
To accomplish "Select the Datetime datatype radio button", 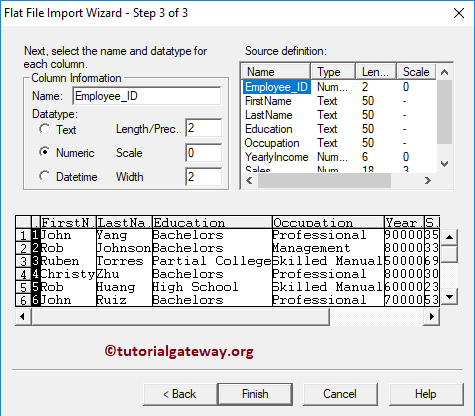I will coord(44,176).
